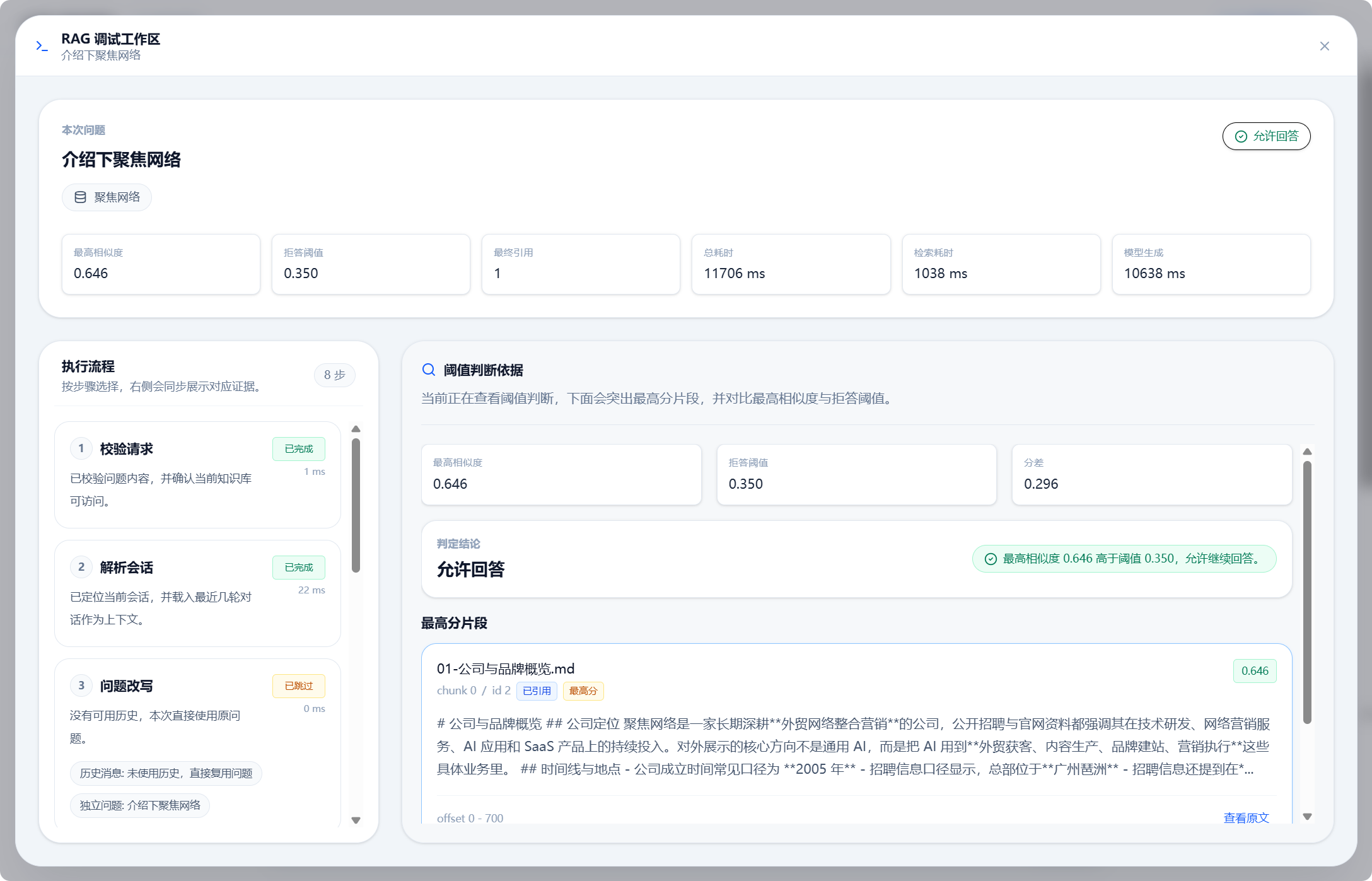Click the step number 1 circle
The width and height of the screenshot is (1372, 881).
(x=81, y=448)
